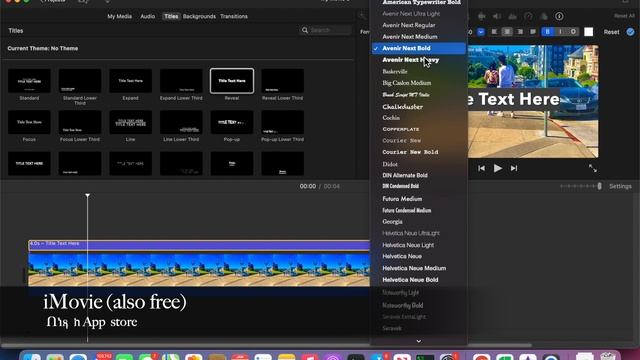Select the Focus title thumbnail
The height and width of the screenshot is (360, 640).
pyautogui.click(x=29, y=122)
